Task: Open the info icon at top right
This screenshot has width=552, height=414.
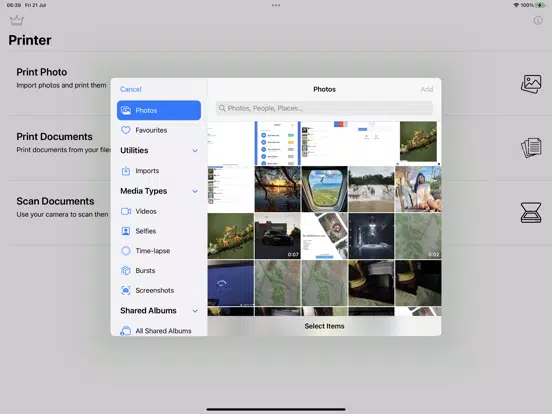Action: pyautogui.click(x=538, y=20)
